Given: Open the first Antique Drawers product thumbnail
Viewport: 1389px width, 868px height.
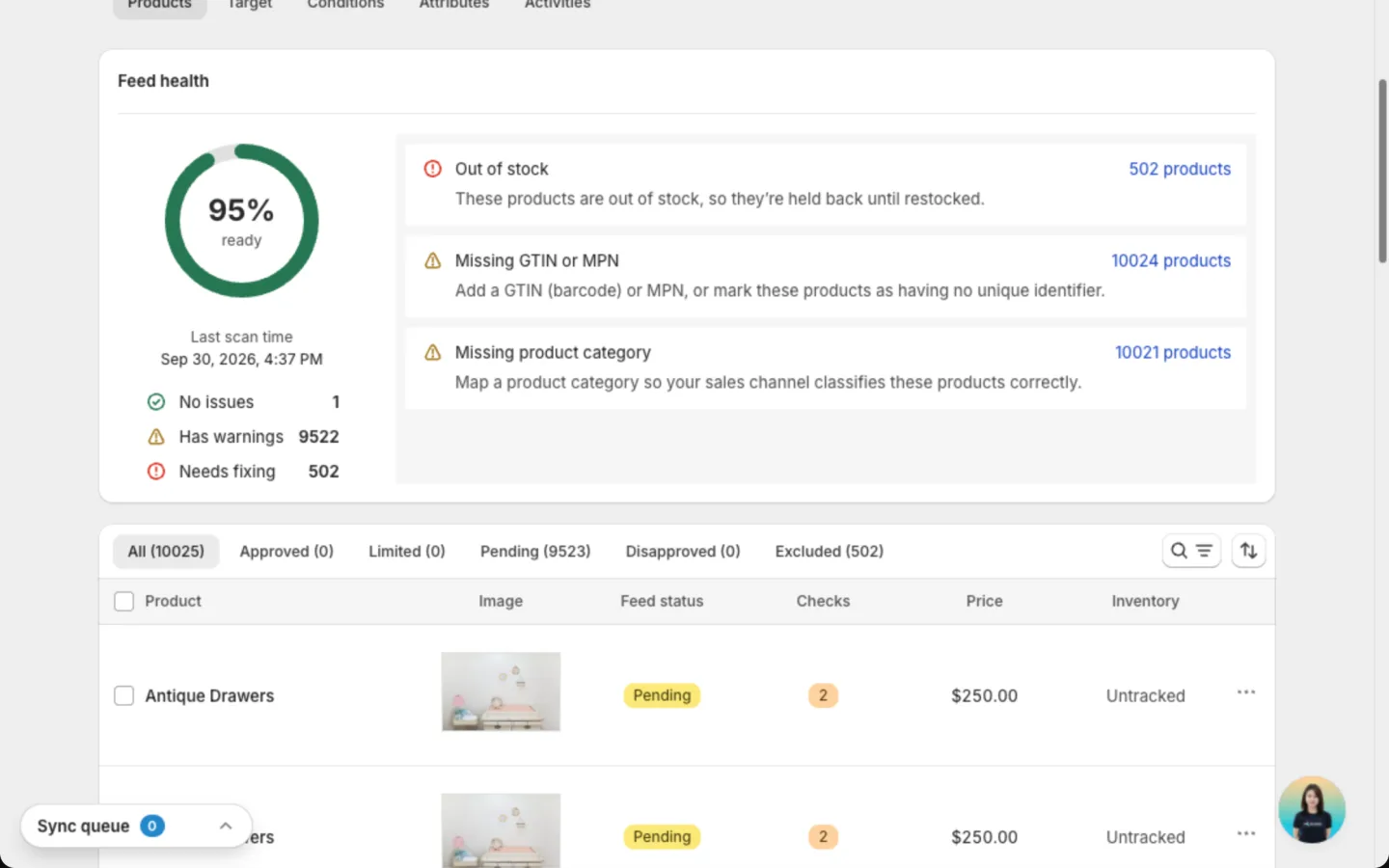Looking at the screenshot, I should click(501, 692).
